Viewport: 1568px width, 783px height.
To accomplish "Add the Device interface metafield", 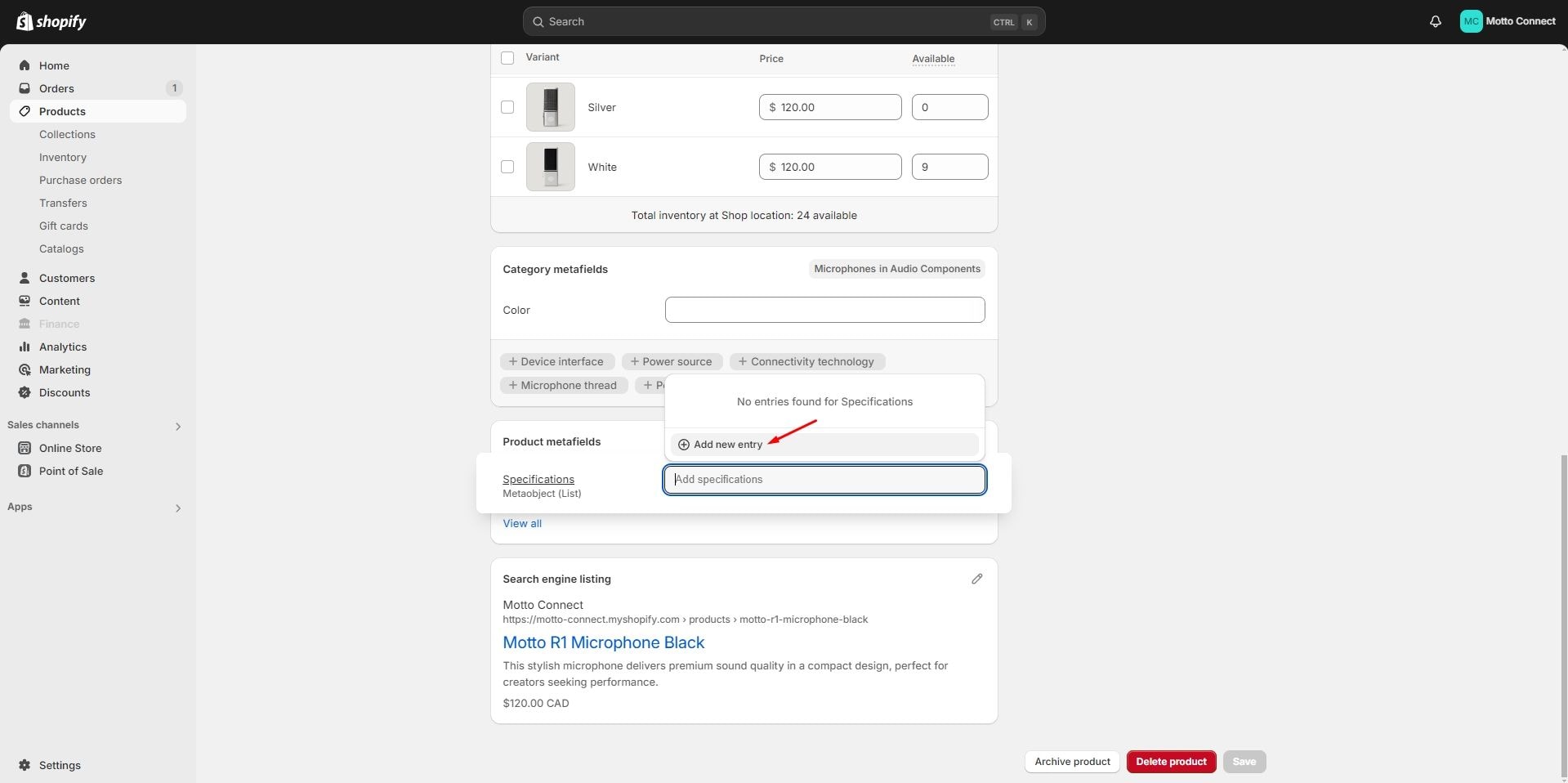I will click(556, 361).
